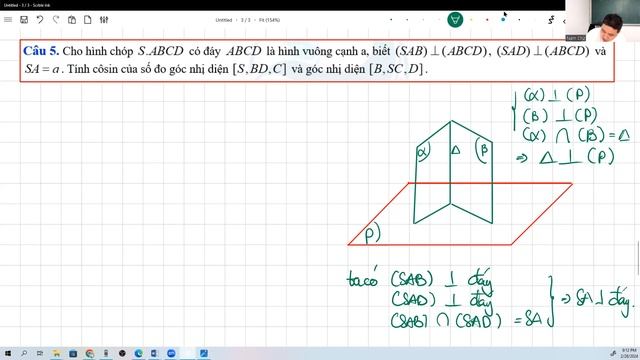640x360 pixels.
Task: Open Chrome from the taskbar
Action: (89, 353)
